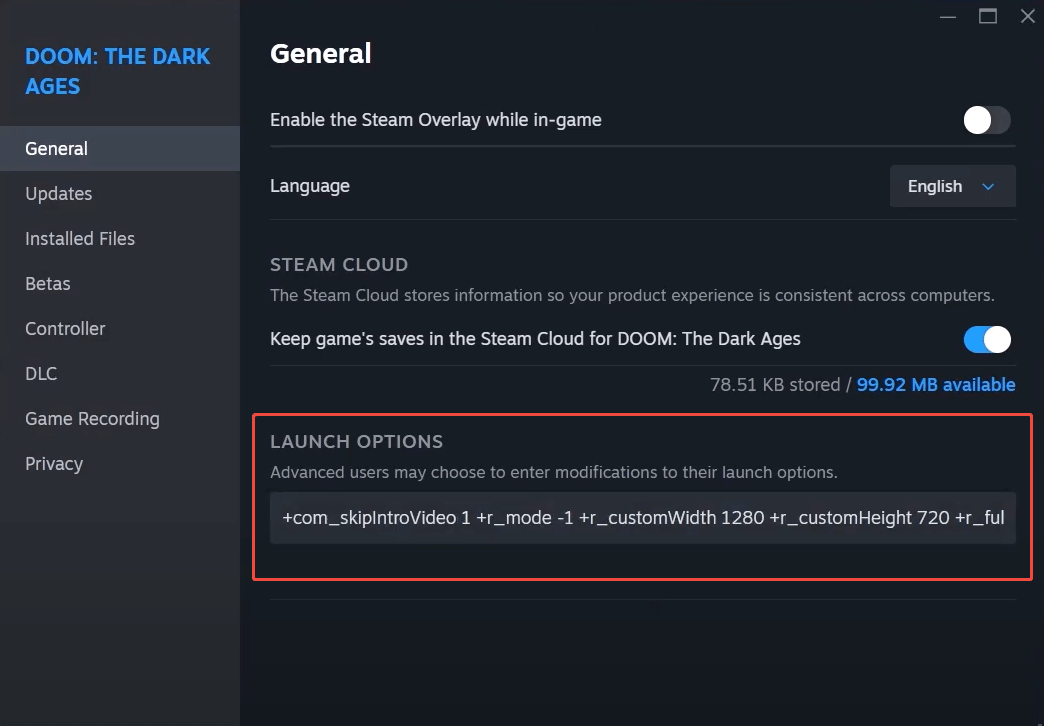Click the 99.92 MB available link
Screen dimensions: 1044x726
pos(935,385)
